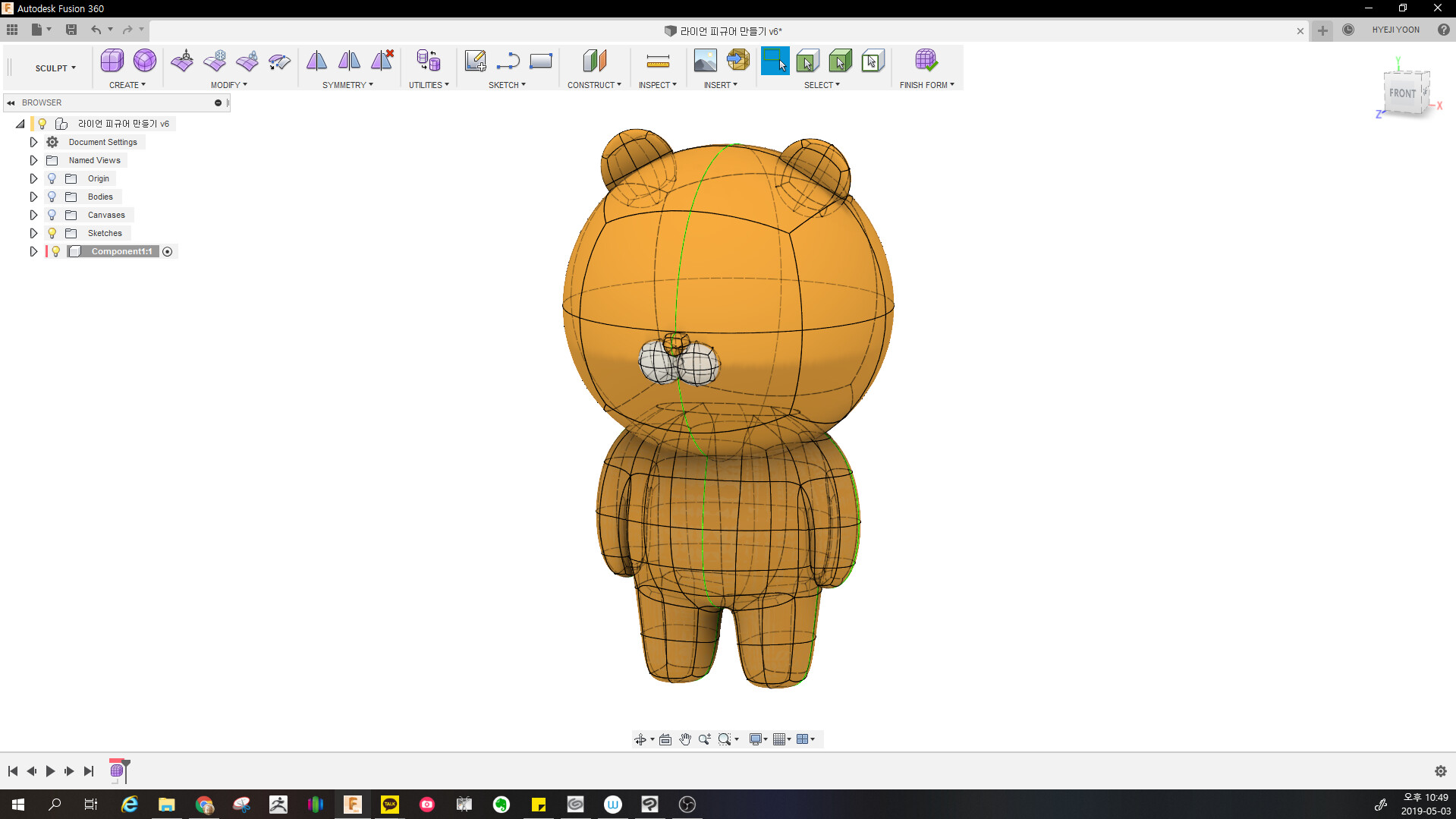Open the Help question mark
Screen dimensions: 1456x819
(1443, 30)
